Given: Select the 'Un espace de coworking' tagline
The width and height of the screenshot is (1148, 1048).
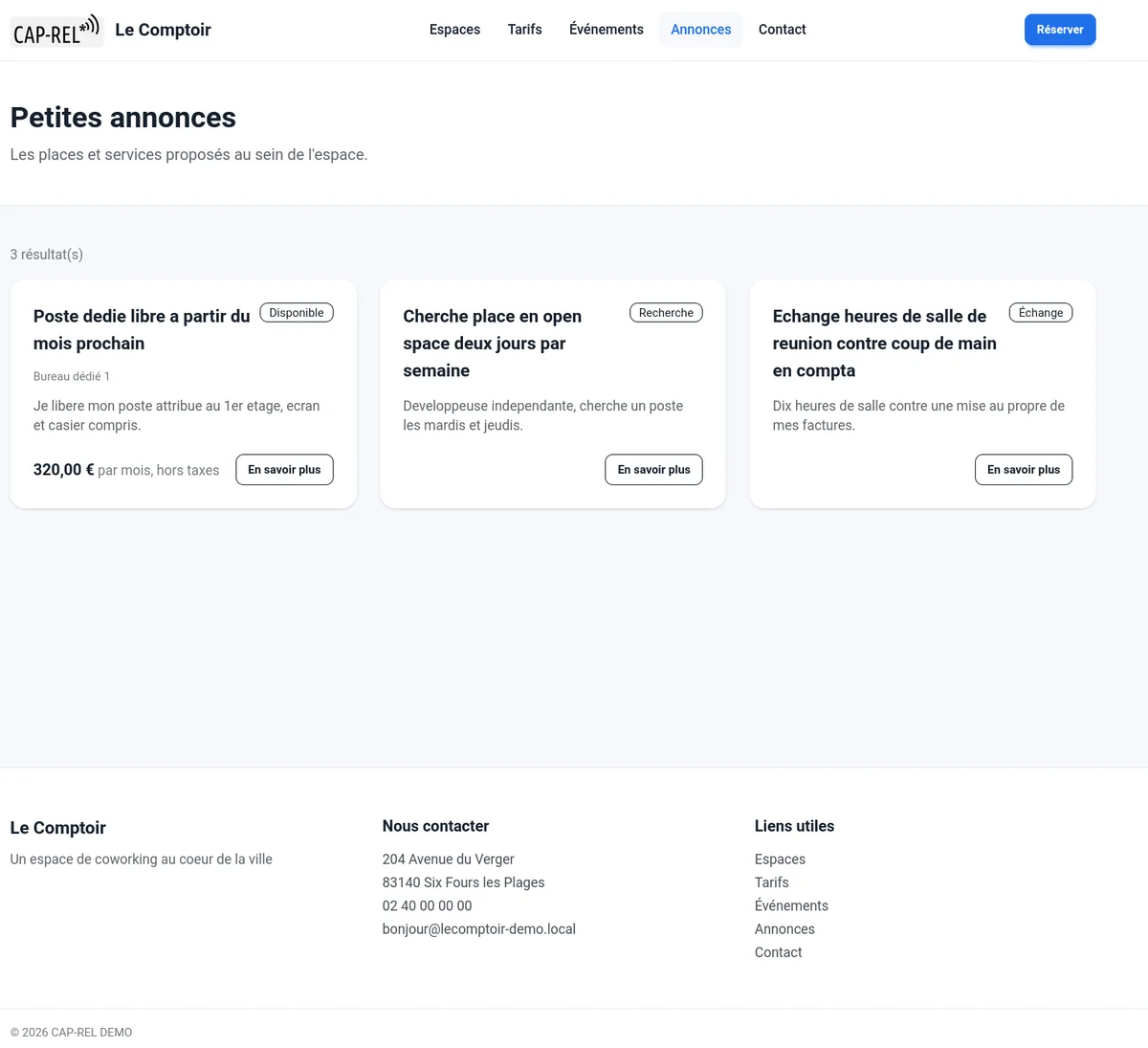Looking at the screenshot, I should tap(142, 859).
